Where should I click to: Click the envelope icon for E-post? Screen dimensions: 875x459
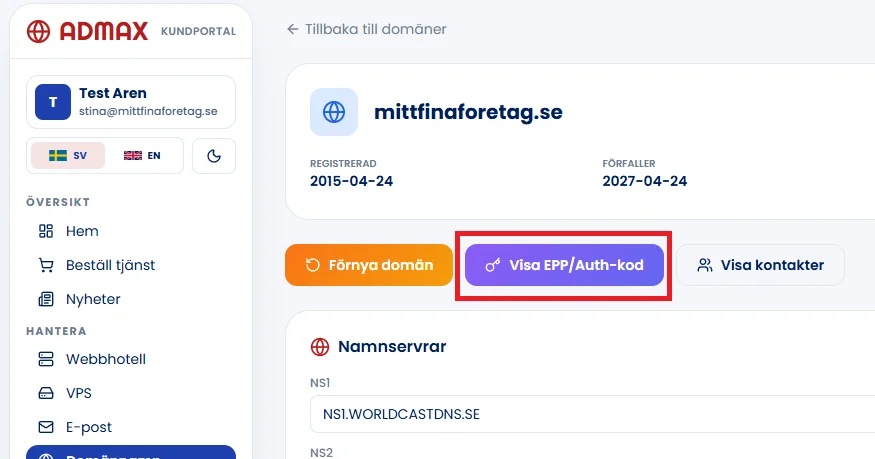pyautogui.click(x=46, y=427)
